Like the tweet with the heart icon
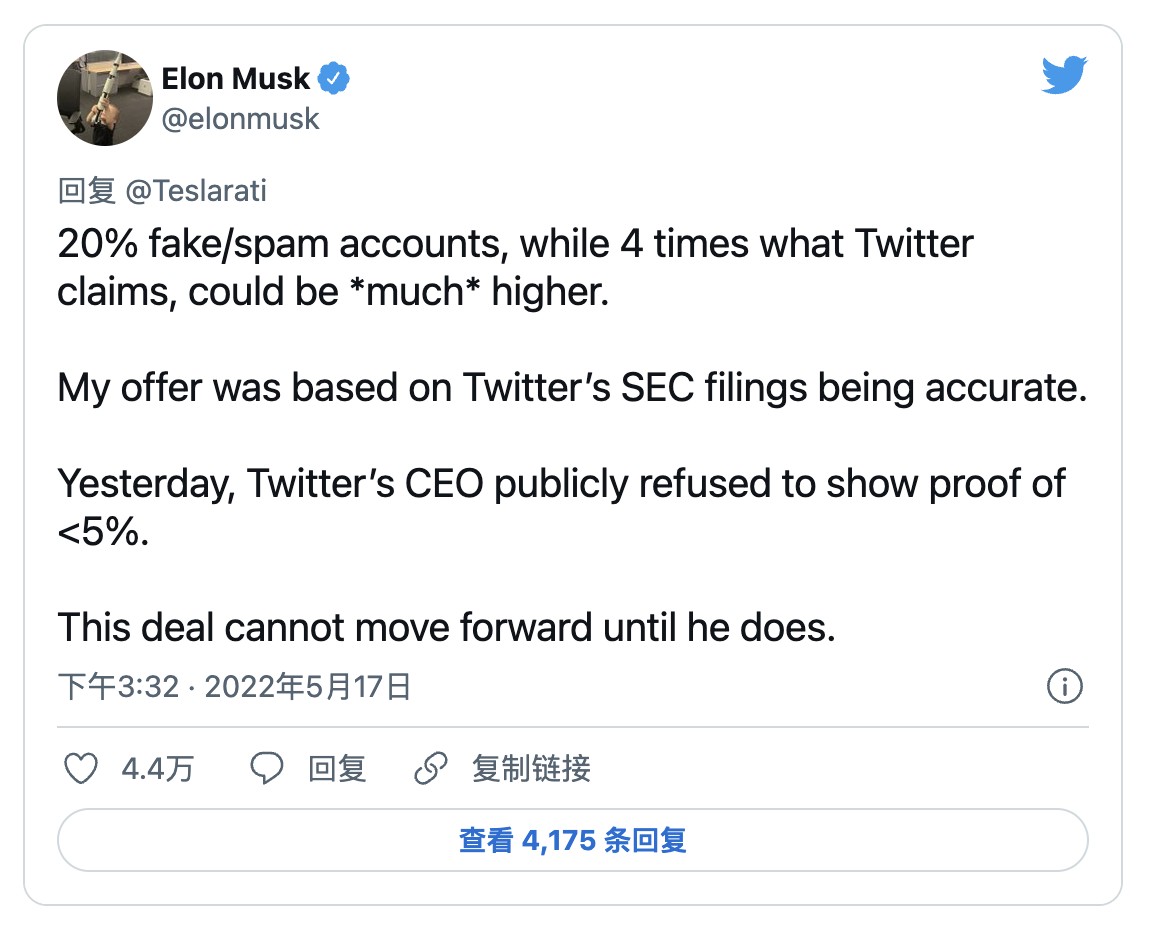 (81, 768)
